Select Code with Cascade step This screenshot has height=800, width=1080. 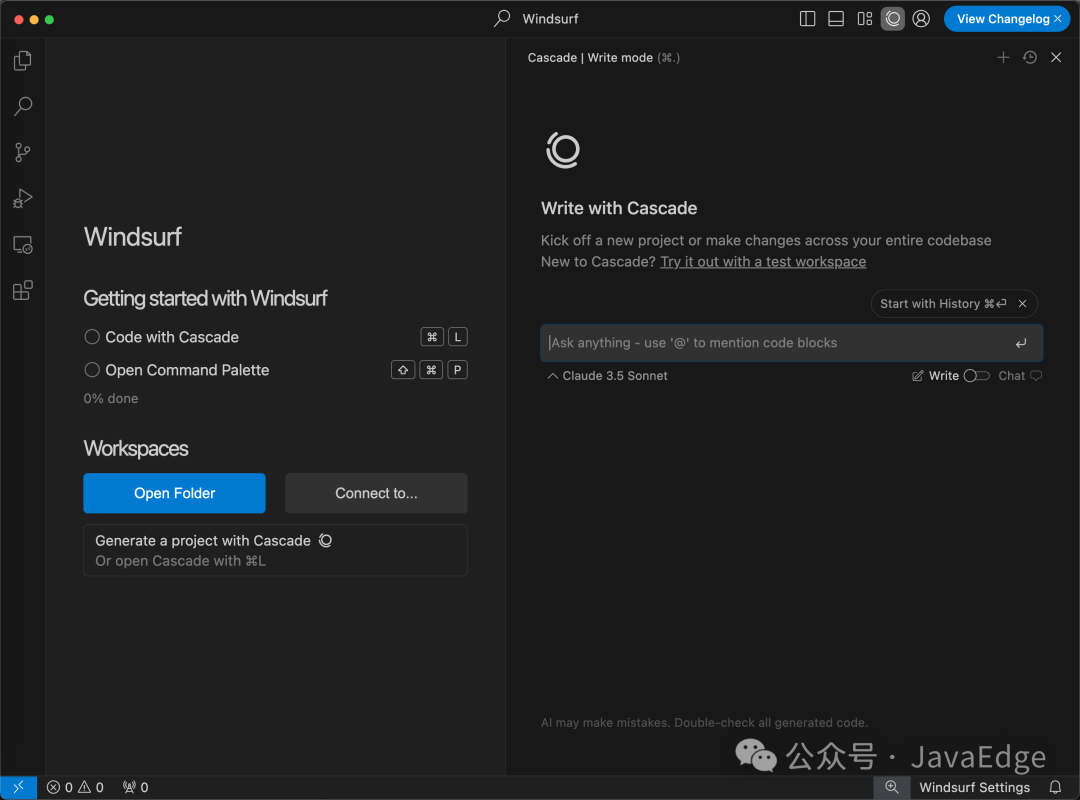tap(162, 337)
